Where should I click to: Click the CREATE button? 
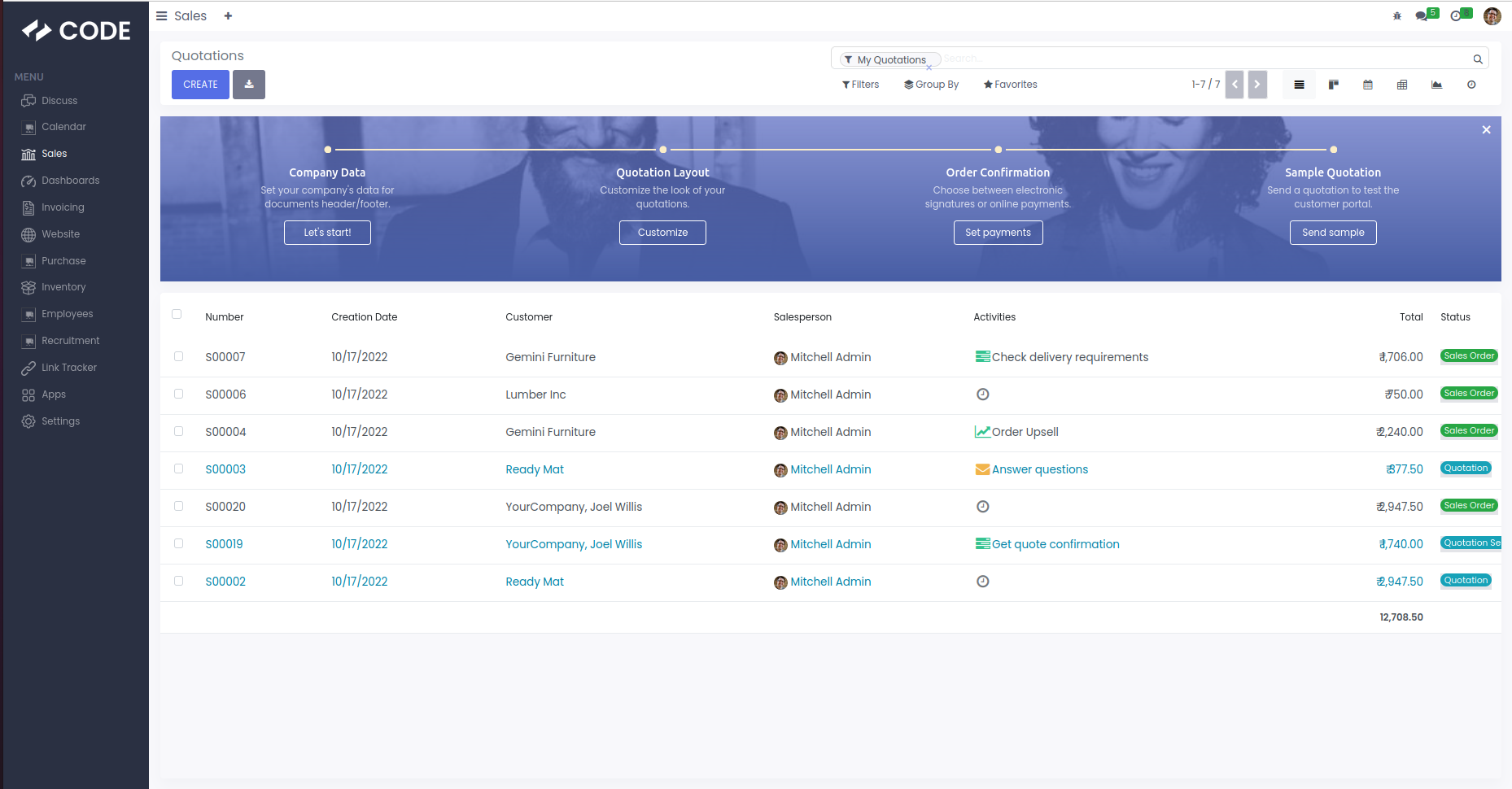(x=200, y=85)
